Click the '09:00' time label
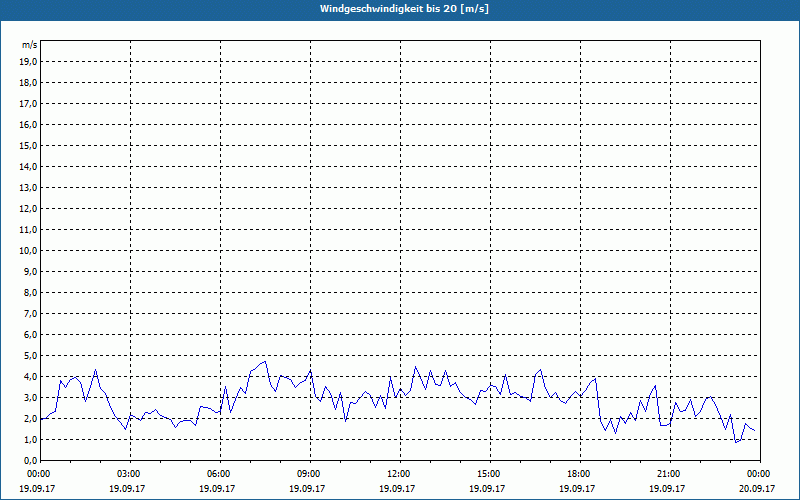 coord(310,474)
